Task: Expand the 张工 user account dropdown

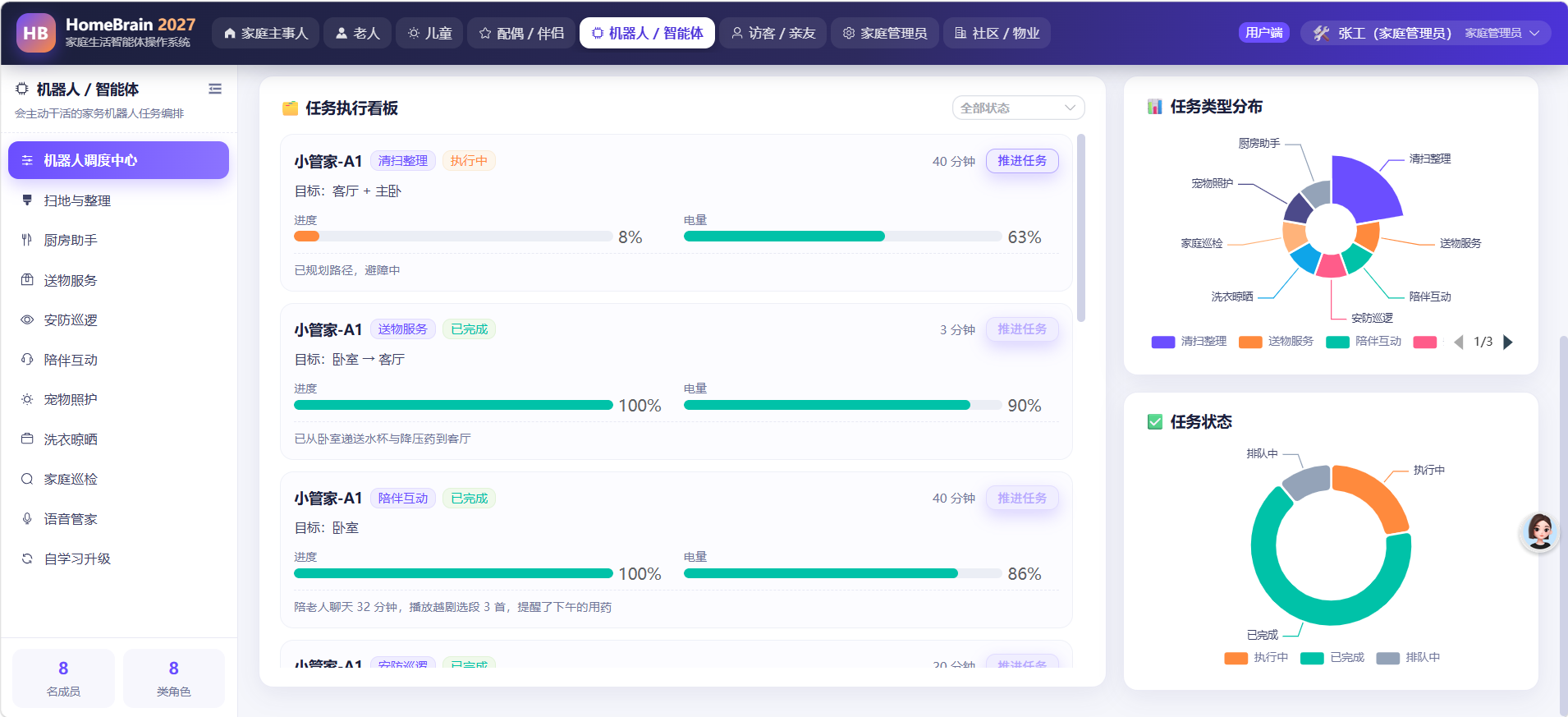Action: [x=1425, y=33]
